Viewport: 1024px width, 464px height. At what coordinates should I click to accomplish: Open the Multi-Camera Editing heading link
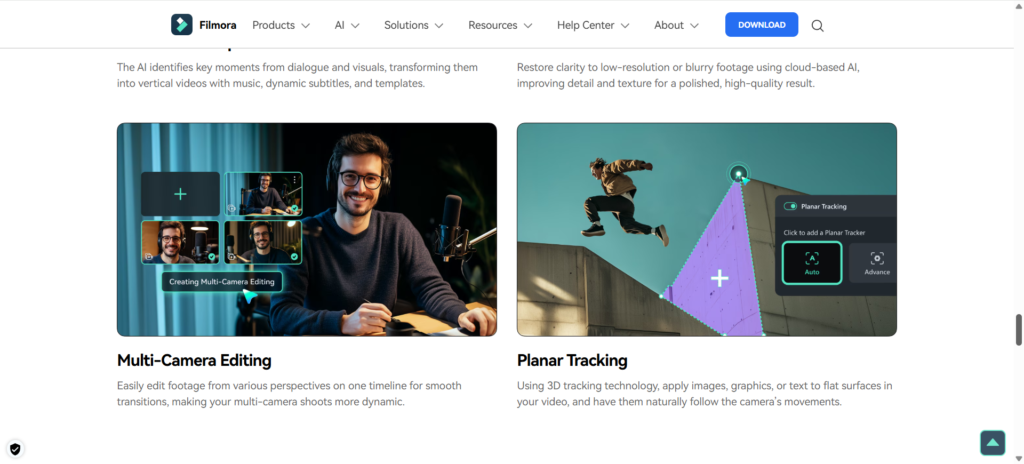(x=194, y=360)
